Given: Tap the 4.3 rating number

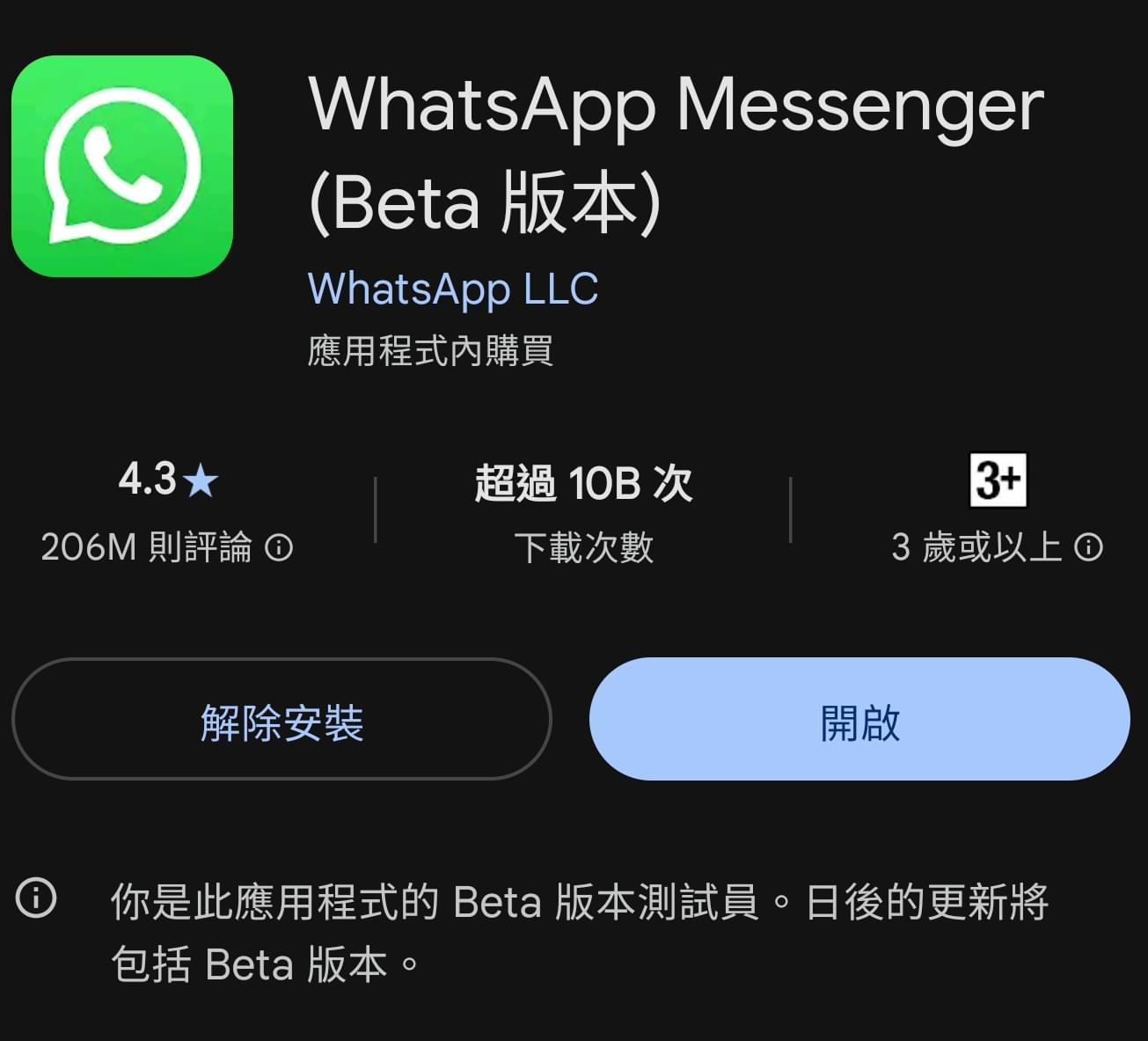Looking at the screenshot, I should click(x=148, y=480).
